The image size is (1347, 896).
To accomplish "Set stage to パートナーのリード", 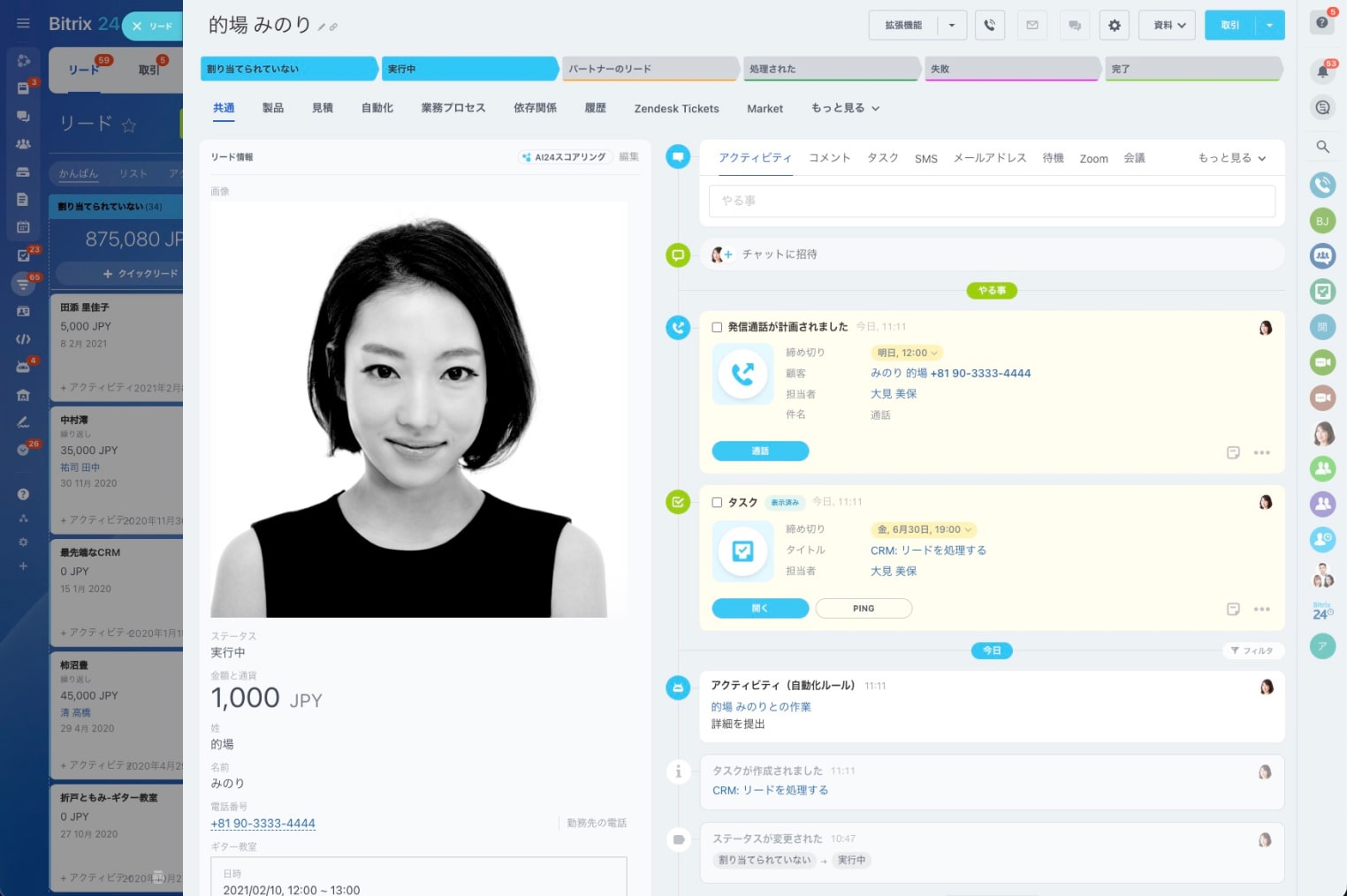I will tap(651, 69).
